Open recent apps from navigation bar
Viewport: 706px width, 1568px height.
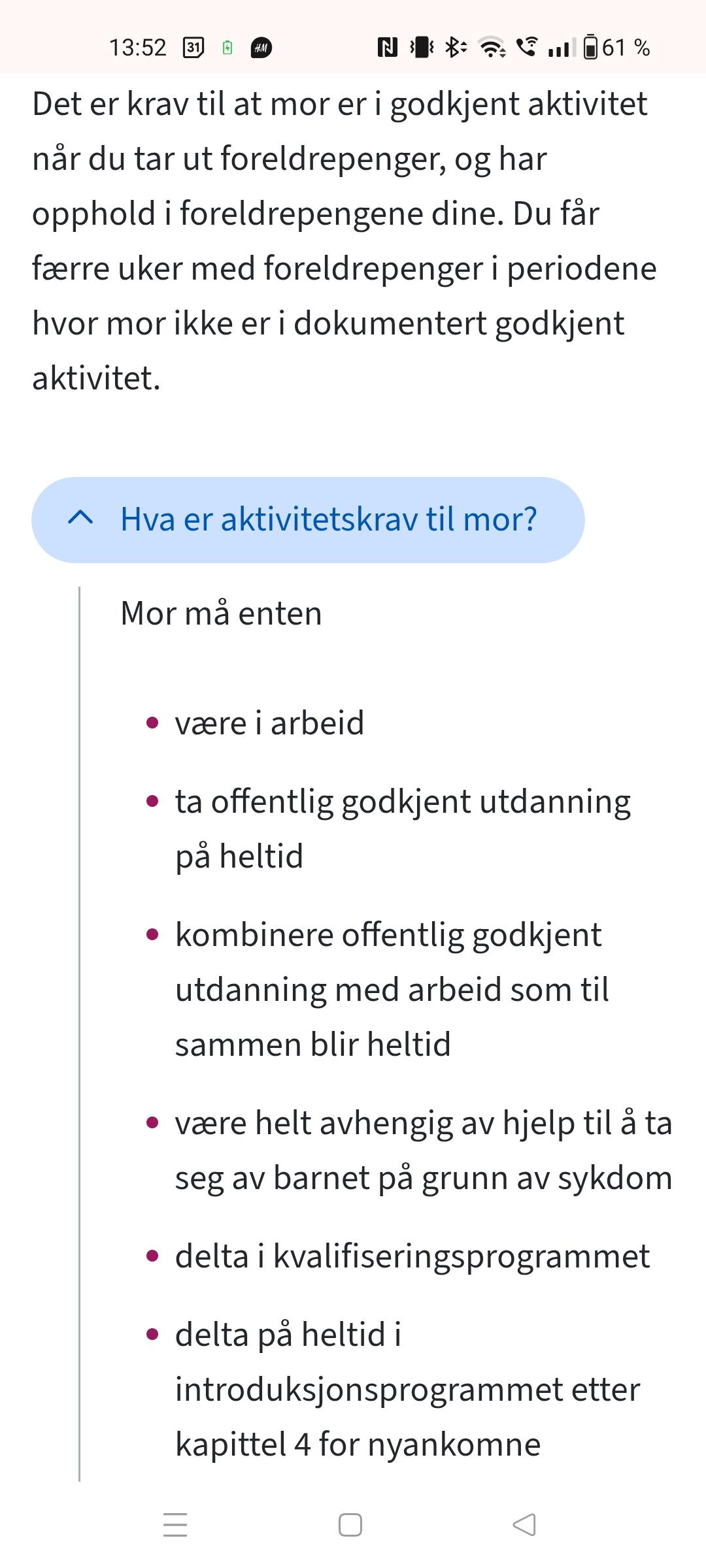(175, 1525)
